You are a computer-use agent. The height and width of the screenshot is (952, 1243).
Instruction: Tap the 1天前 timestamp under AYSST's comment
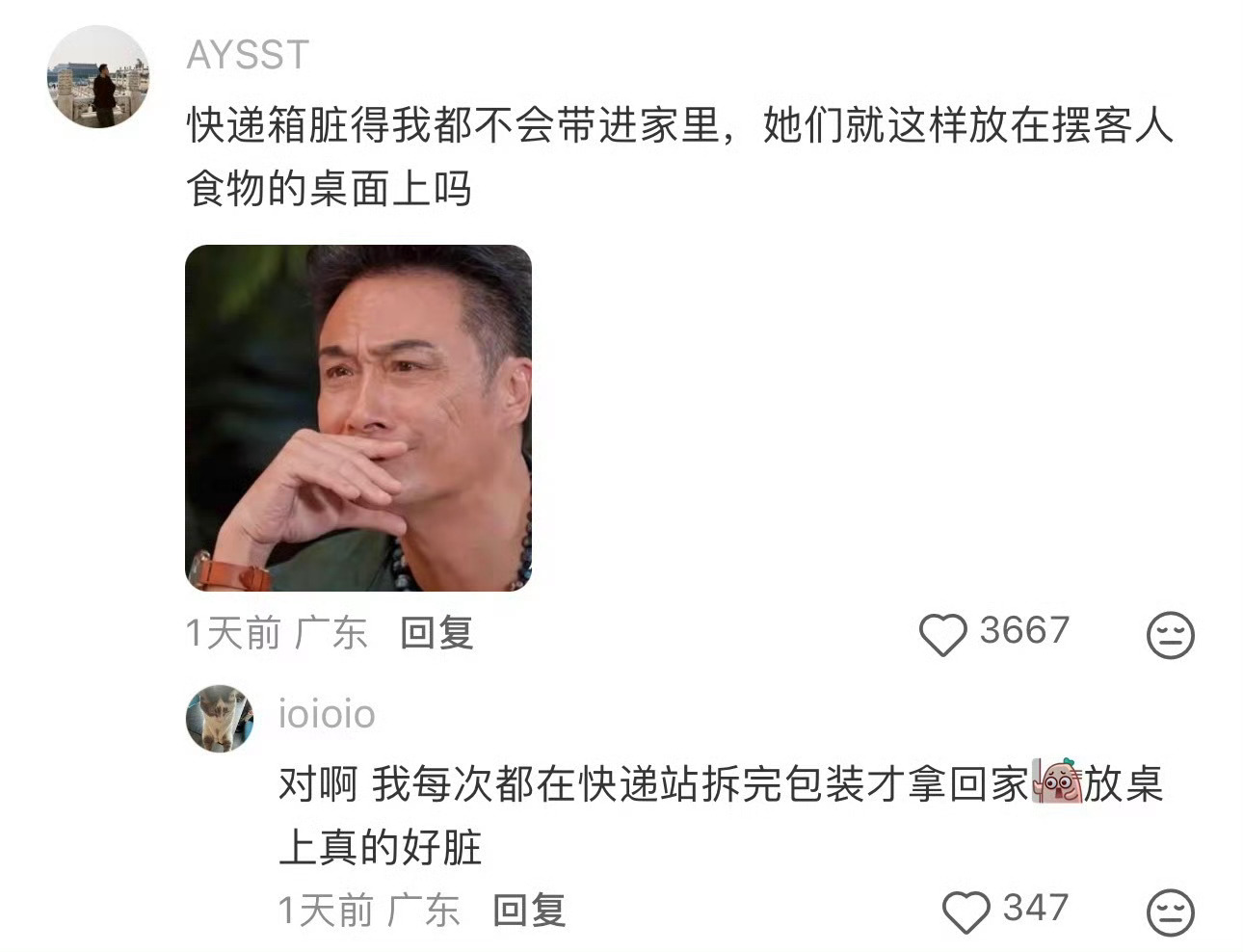pyautogui.click(x=233, y=633)
